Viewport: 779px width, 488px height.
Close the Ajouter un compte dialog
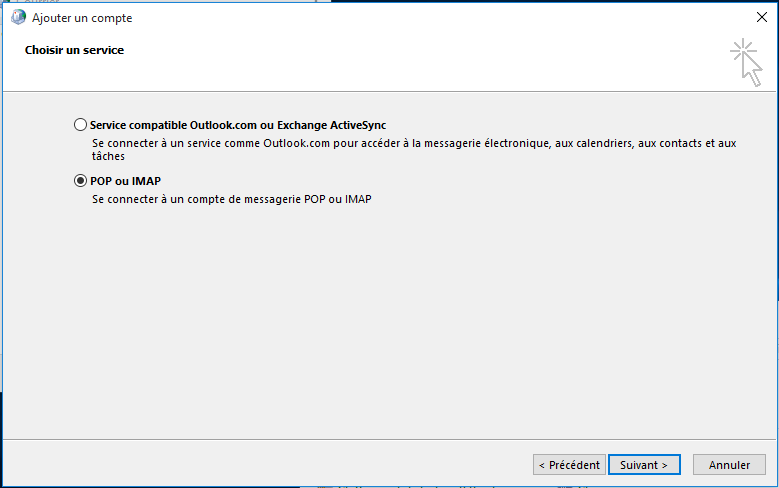[761, 18]
